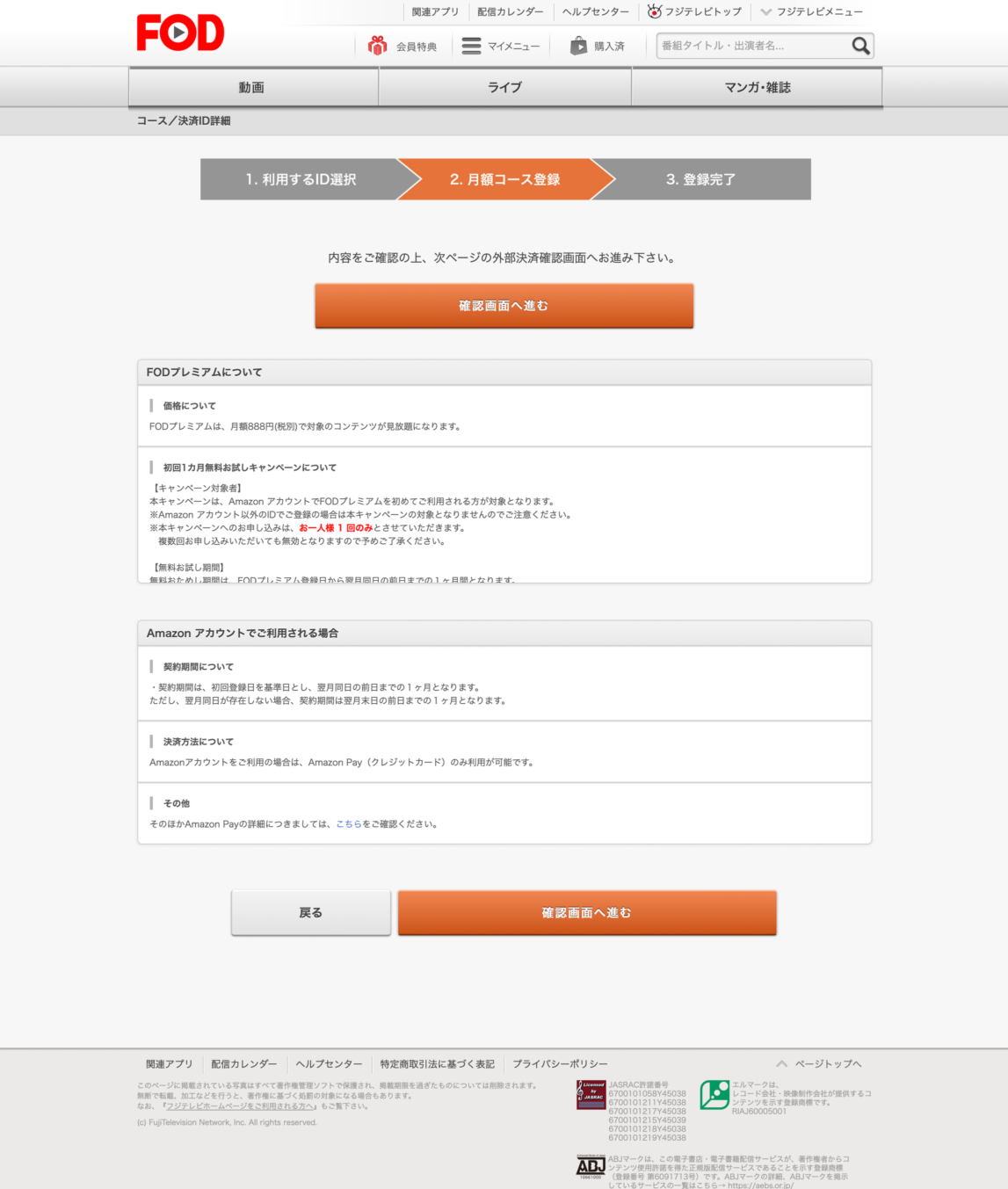Open the マンガ・雑誌 tab

[757, 87]
